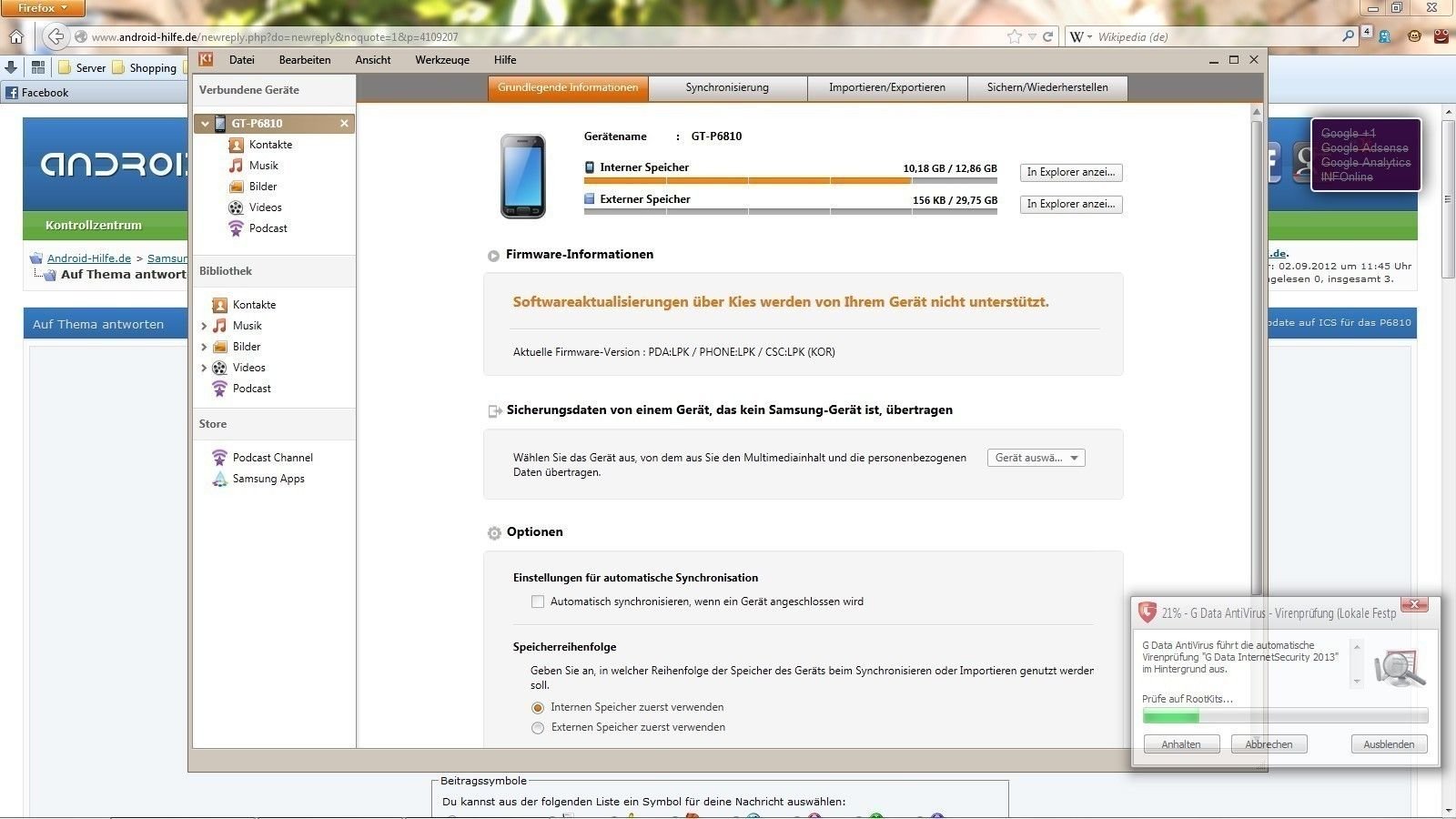This screenshot has height=819, width=1456.
Task: Expand Musik in Bibliothek
Action: (x=204, y=326)
